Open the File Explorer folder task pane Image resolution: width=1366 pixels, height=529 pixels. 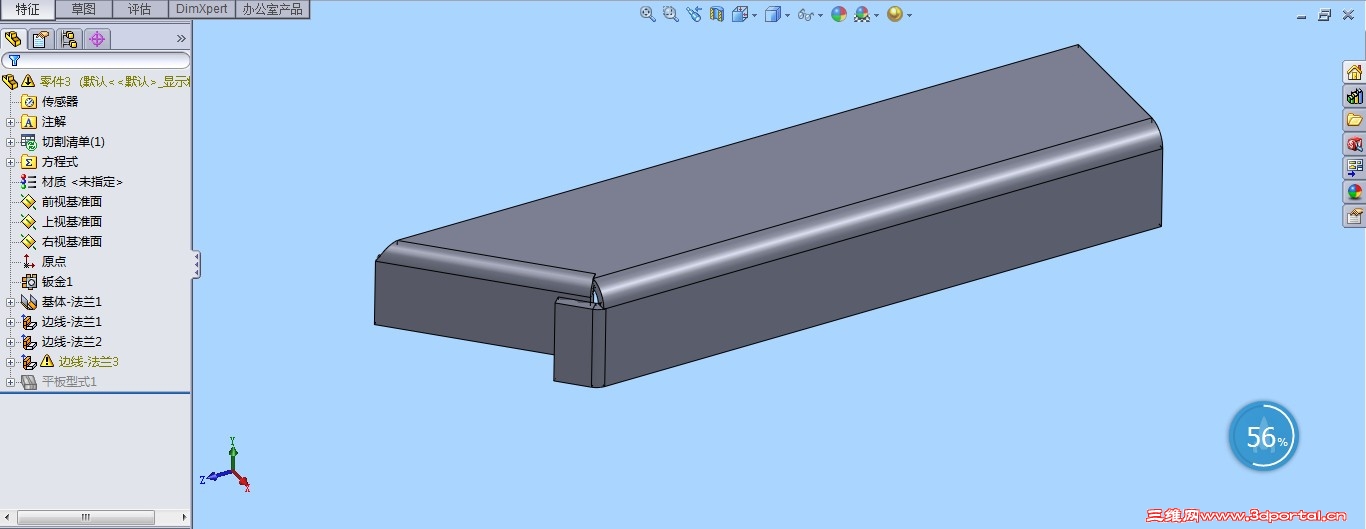pyautogui.click(x=1354, y=120)
